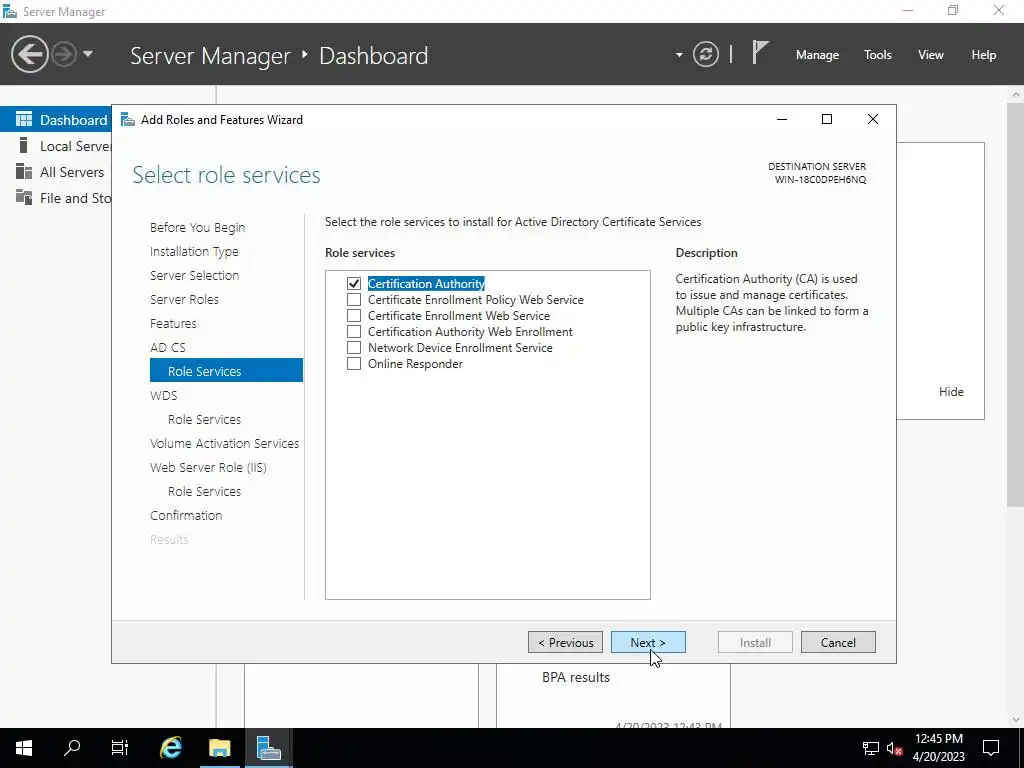Open File Explorer from taskbar
The image size is (1024, 768).
tap(219, 748)
